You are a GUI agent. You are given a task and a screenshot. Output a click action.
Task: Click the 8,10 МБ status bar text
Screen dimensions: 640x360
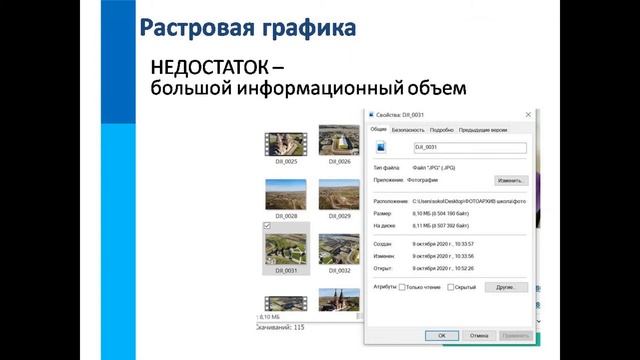pyautogui.click(x=269, y=317)
